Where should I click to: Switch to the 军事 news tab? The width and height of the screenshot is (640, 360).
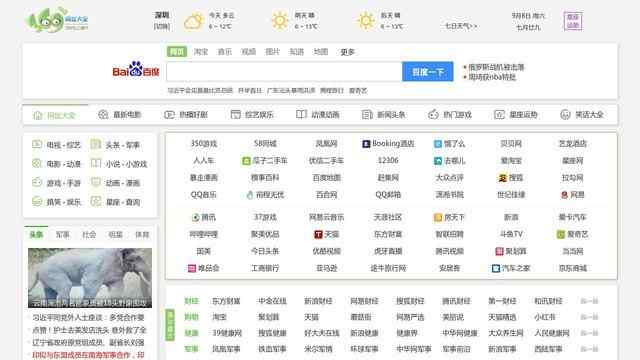pyautogui.click(x=62, y=235)
